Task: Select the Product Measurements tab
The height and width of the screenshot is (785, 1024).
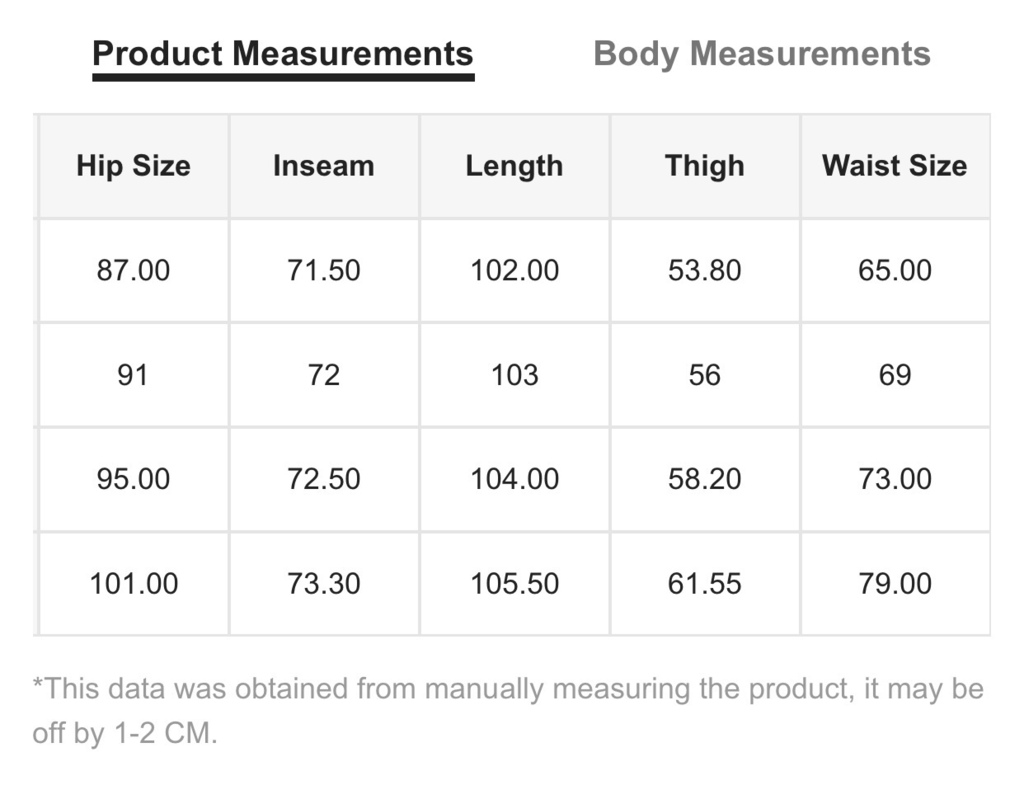Action: 283,54
